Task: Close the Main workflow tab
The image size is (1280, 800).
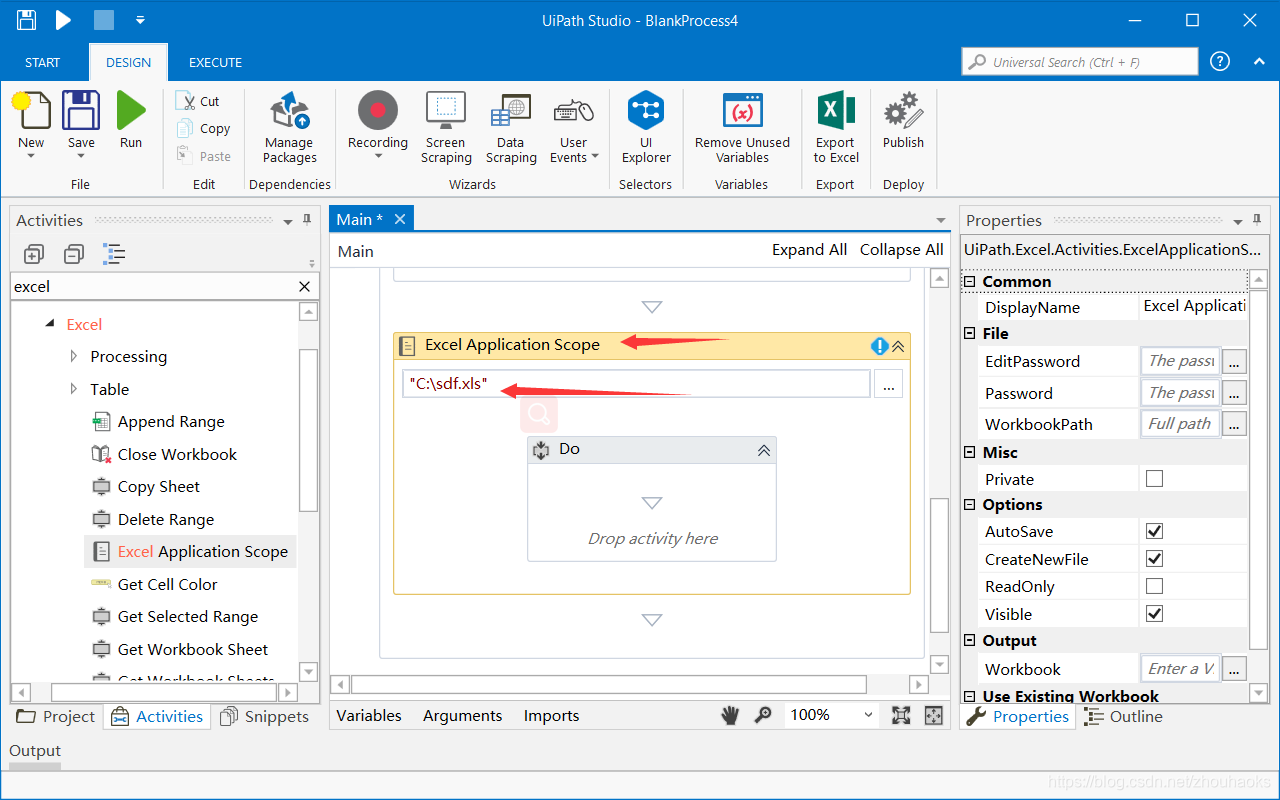Action: point(400,219)
